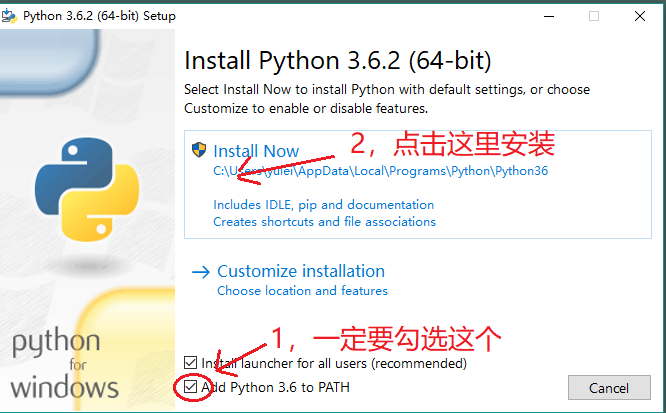Click the window title "Python 3.6.2 (64-bit) Setup"
Screen dimensions: 666x413
102,16
